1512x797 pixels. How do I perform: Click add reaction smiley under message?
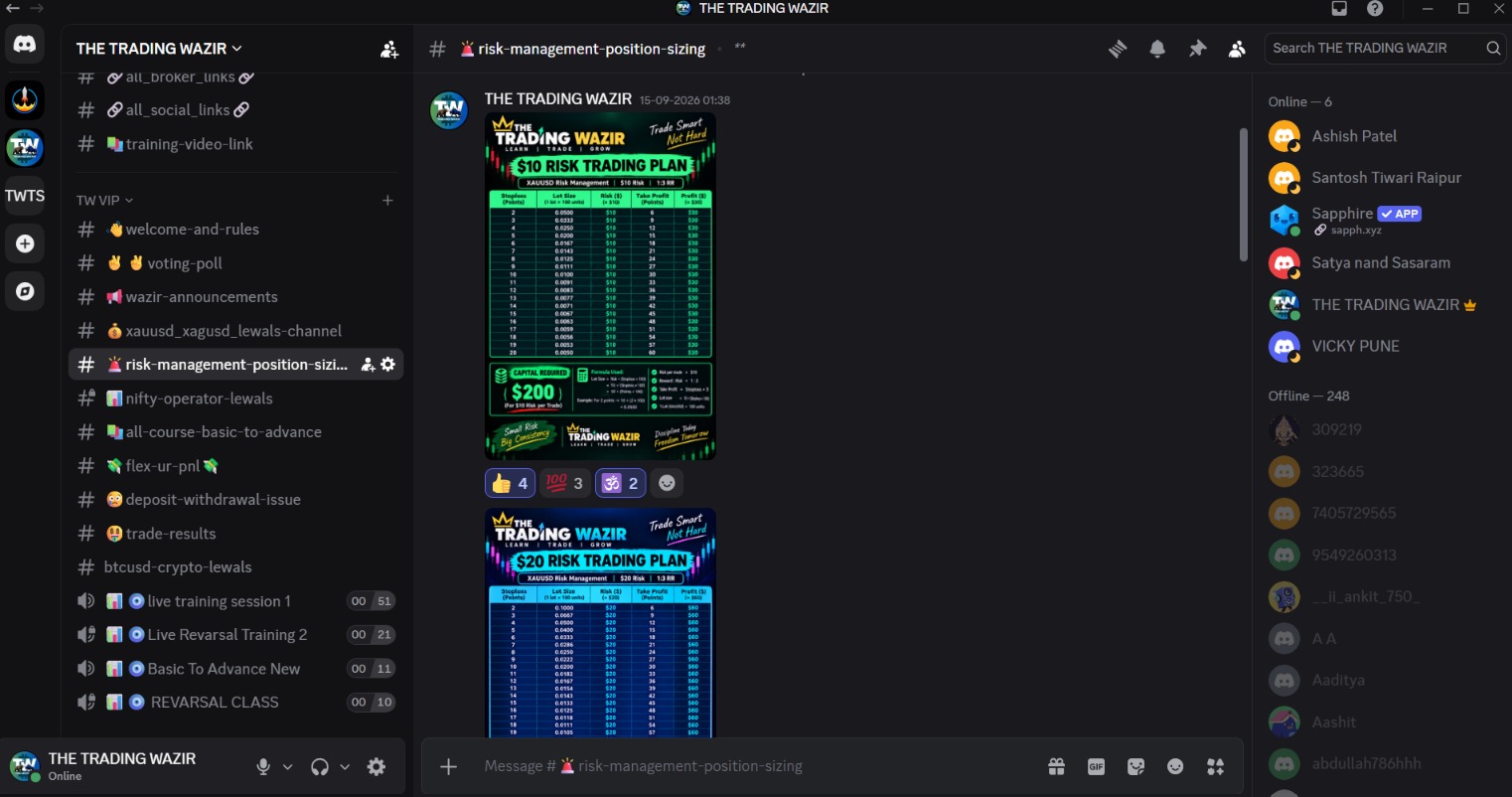(x=667, y=483)
